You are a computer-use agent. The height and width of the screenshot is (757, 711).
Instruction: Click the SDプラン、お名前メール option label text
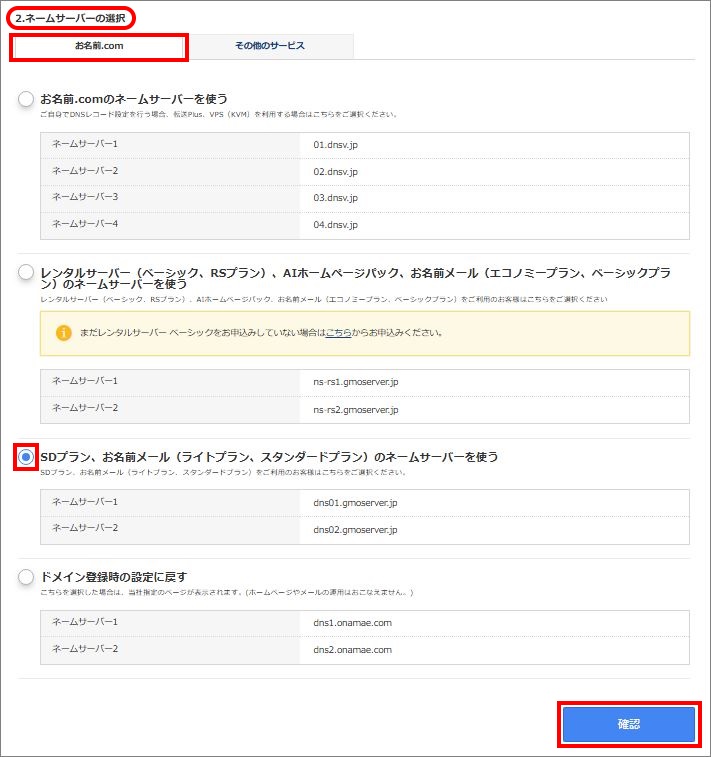(269, 457)
